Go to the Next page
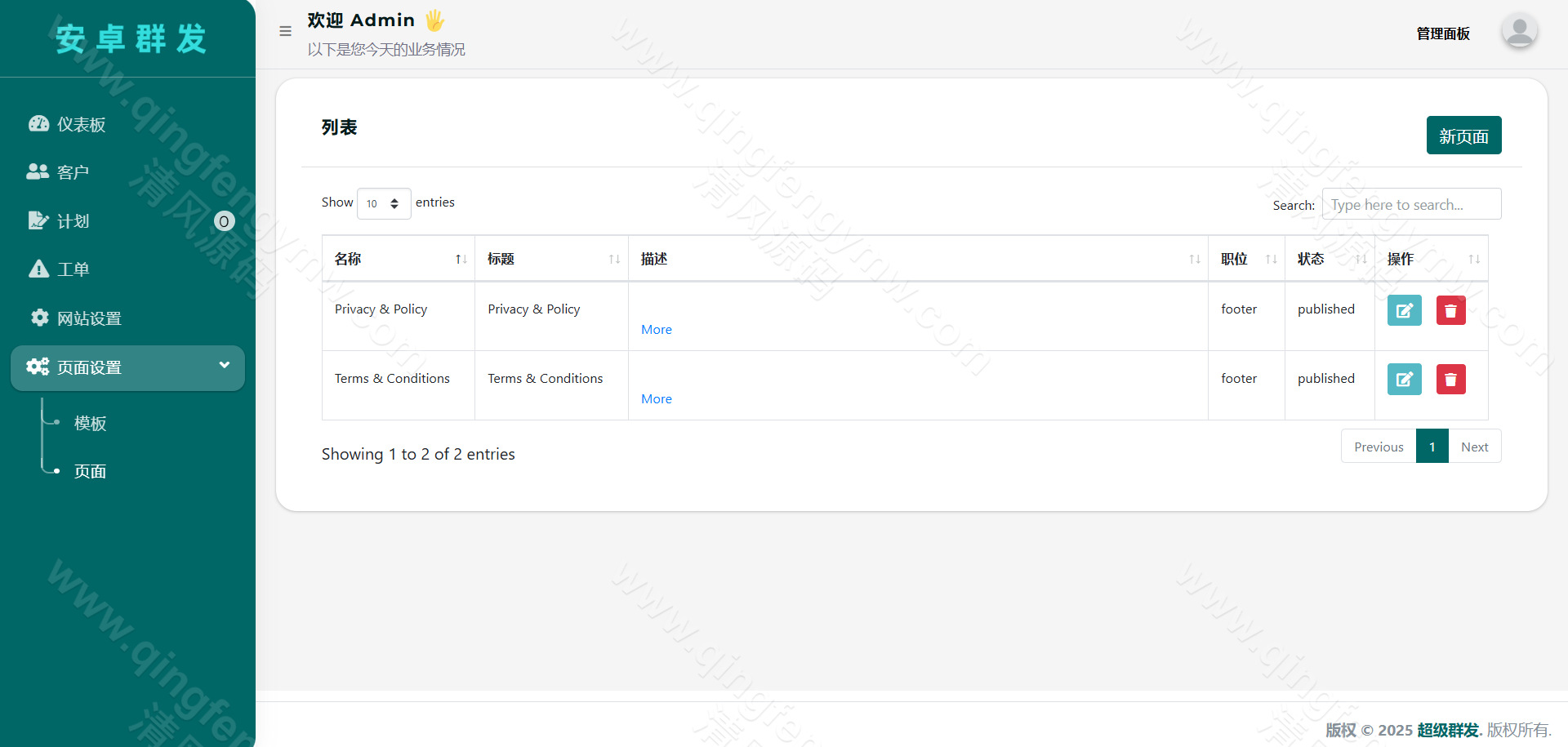Viewport: 1568px width, 747px height. (1475, 447)
